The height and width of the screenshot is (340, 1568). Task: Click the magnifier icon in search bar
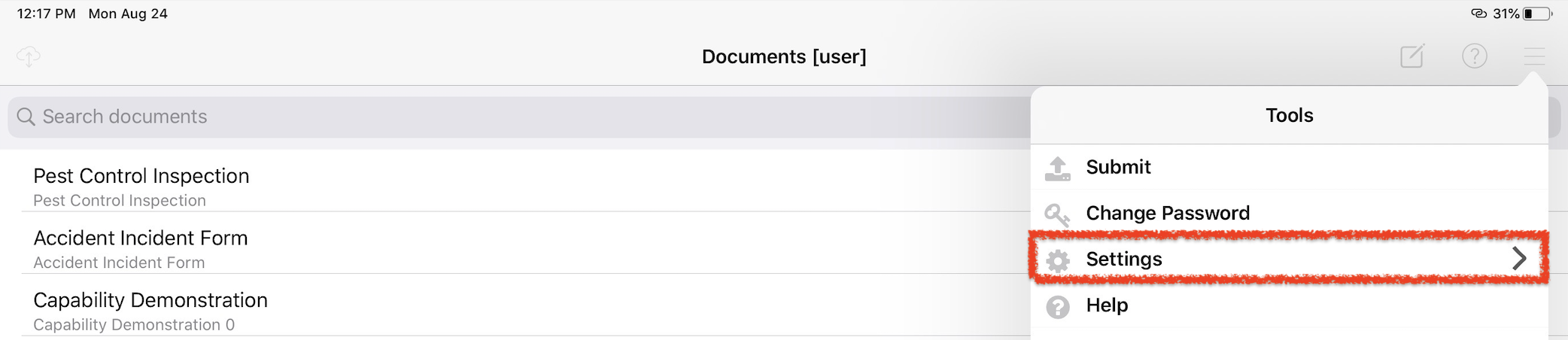click(x=26, y=117)
